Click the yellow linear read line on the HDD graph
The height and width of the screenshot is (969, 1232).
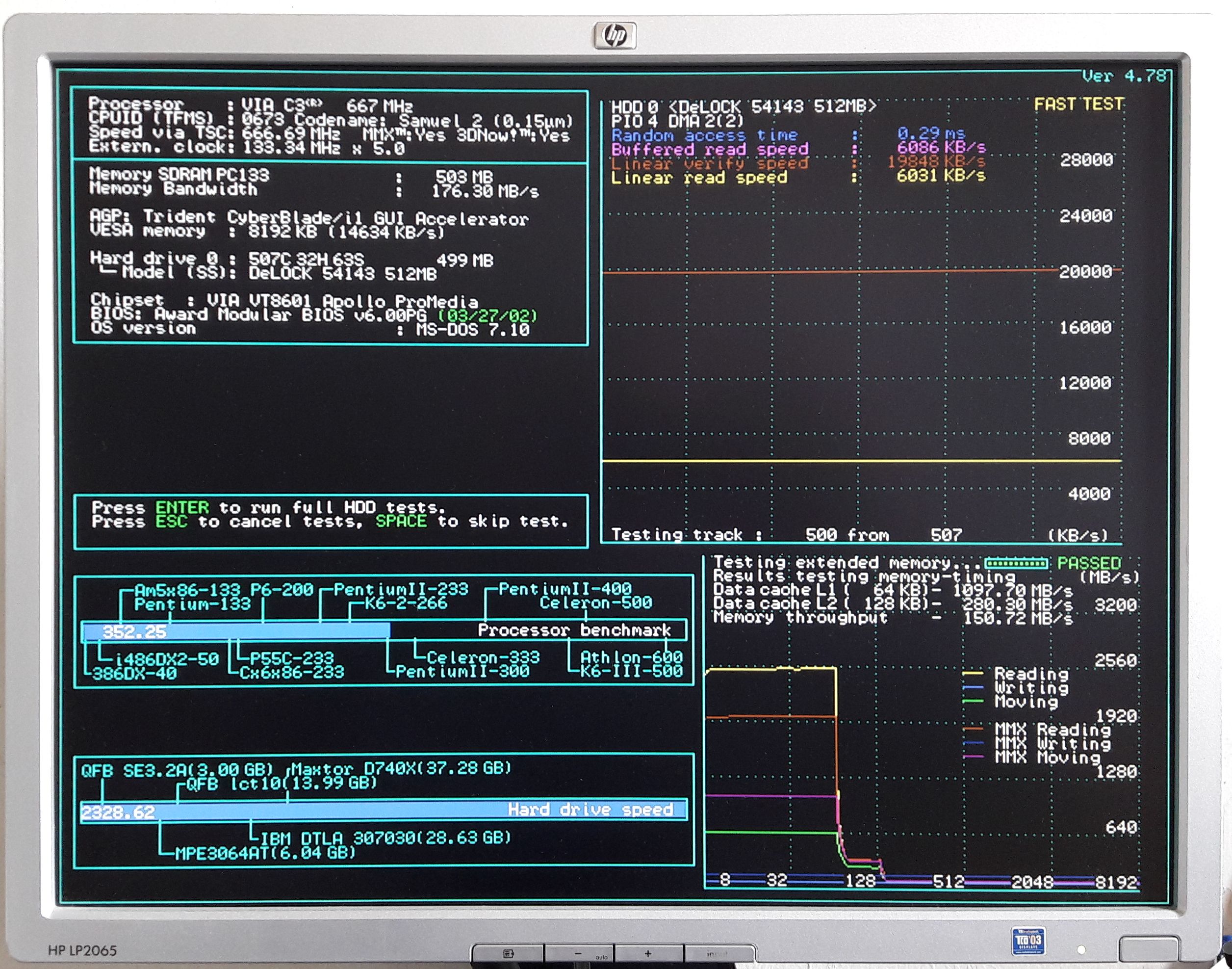tap(862, 461)
